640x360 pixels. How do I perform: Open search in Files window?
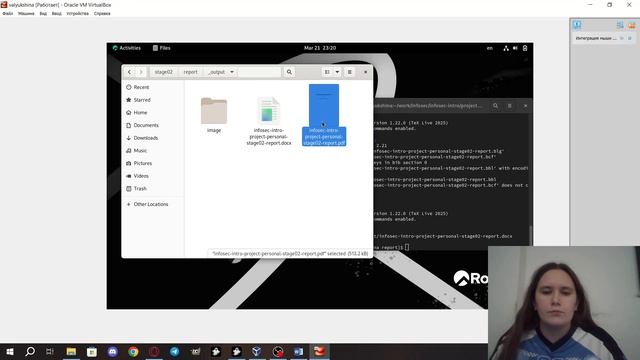coord(289,72)
